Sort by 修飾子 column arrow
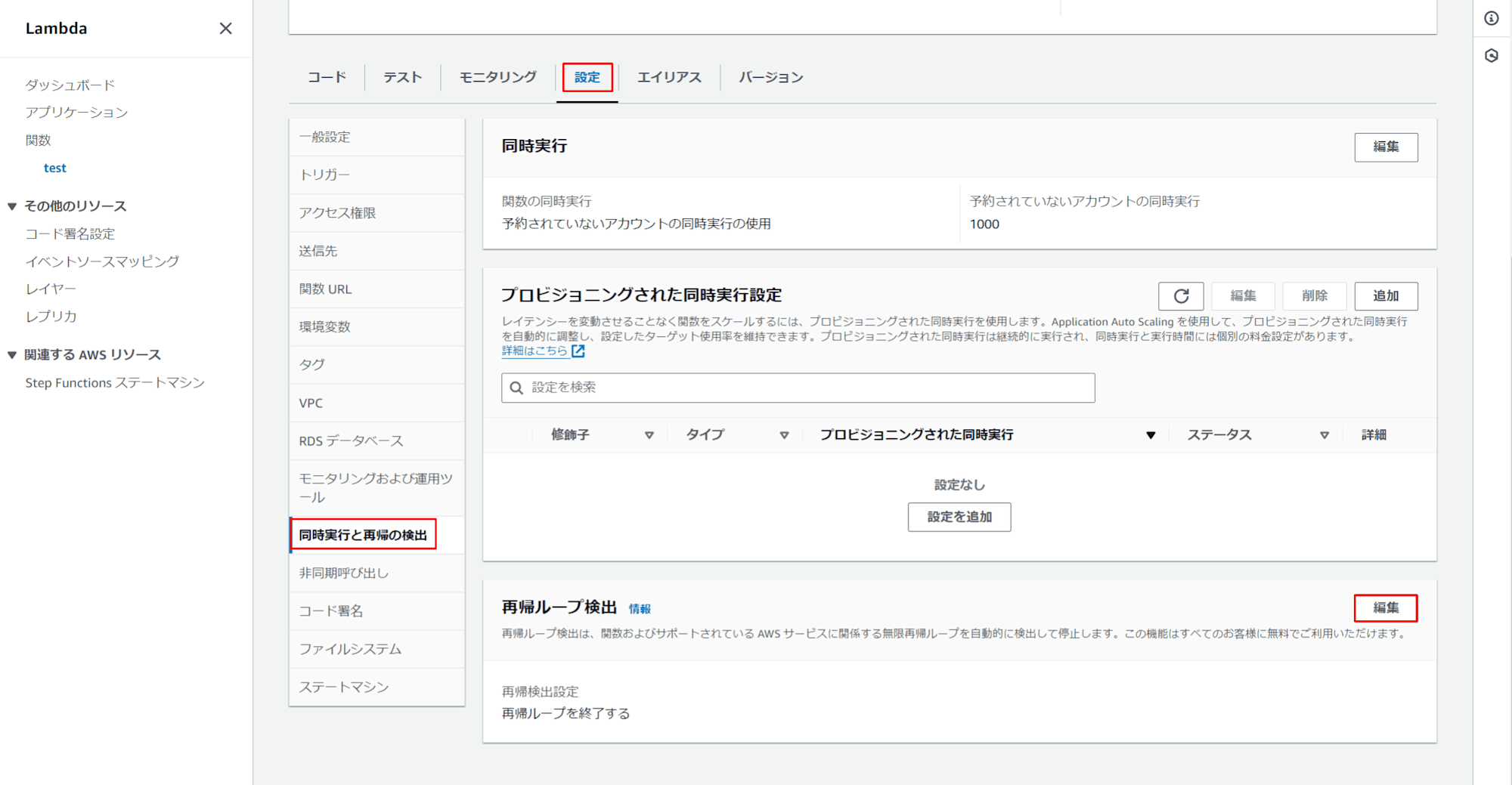This screenshot has width=1512, height=785. point(649,435)
